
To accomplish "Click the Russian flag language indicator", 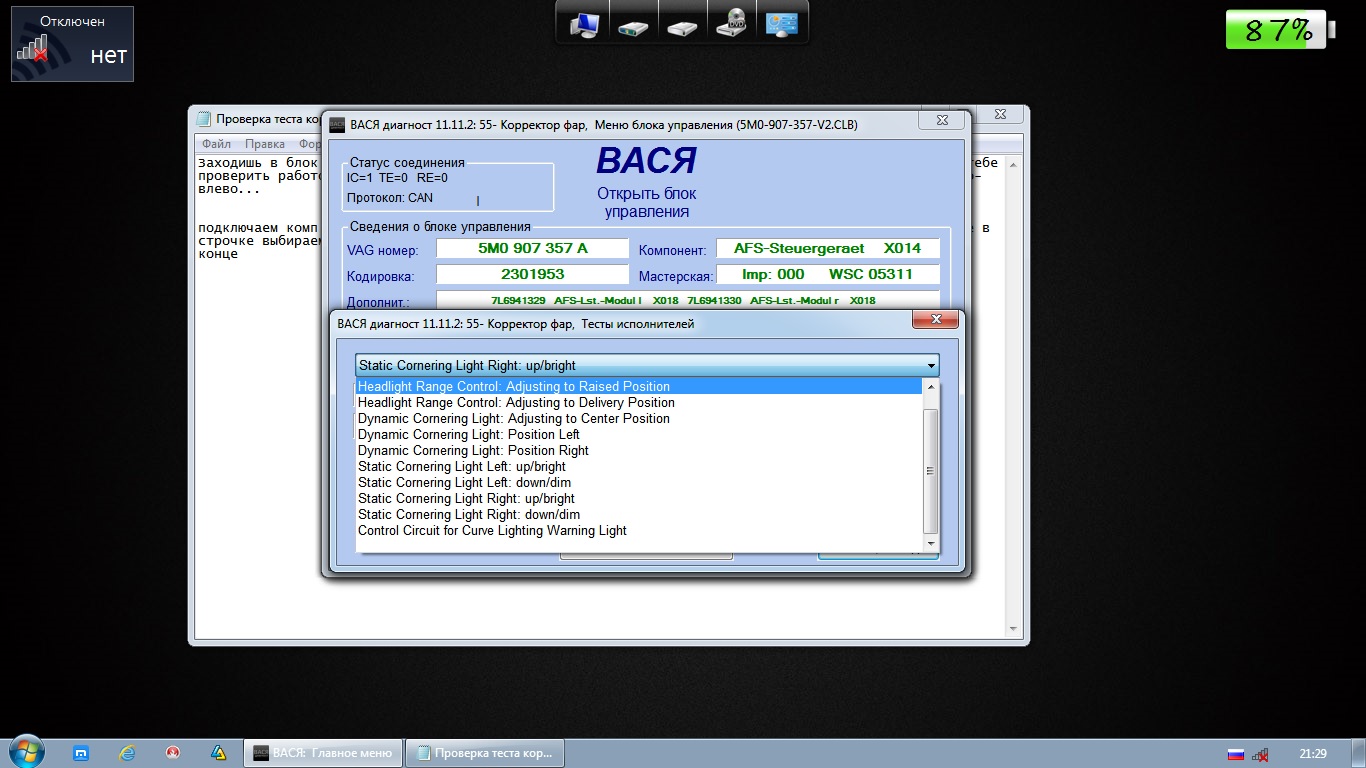I will (x=1235, y=754).
